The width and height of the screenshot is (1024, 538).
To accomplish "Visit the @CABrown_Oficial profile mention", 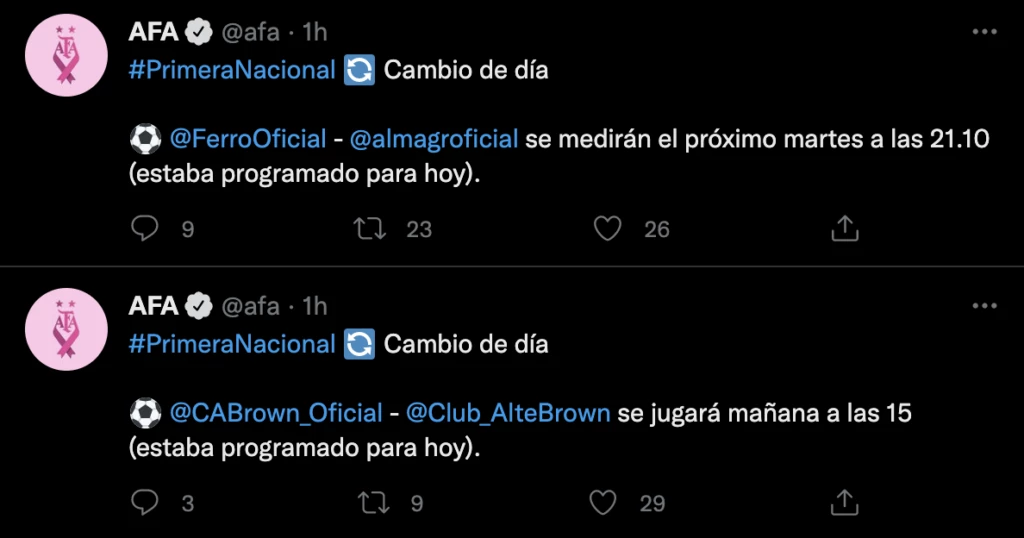I will click(277, 412).
